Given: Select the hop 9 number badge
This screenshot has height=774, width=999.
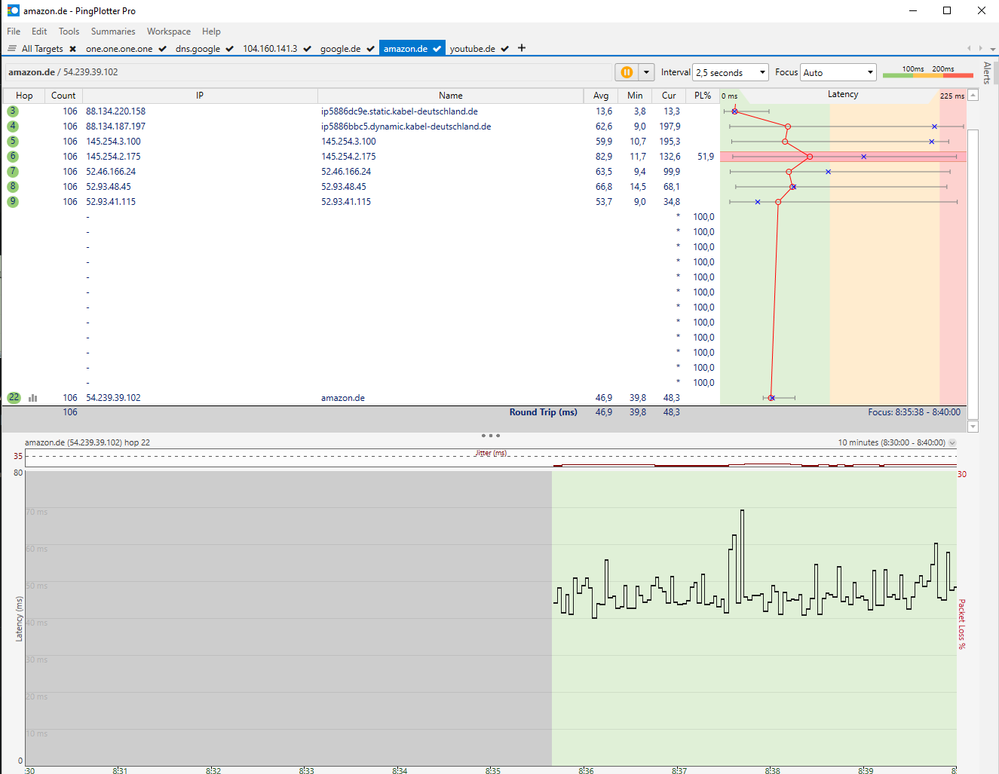Looking at the screenshot, I should 13,201.
